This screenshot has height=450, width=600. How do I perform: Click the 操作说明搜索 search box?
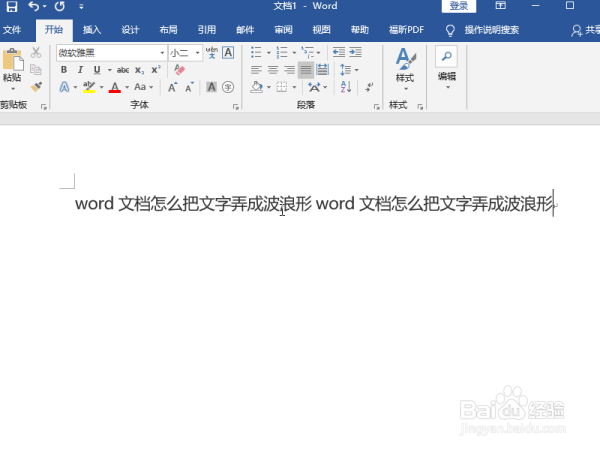coord(492,30)
